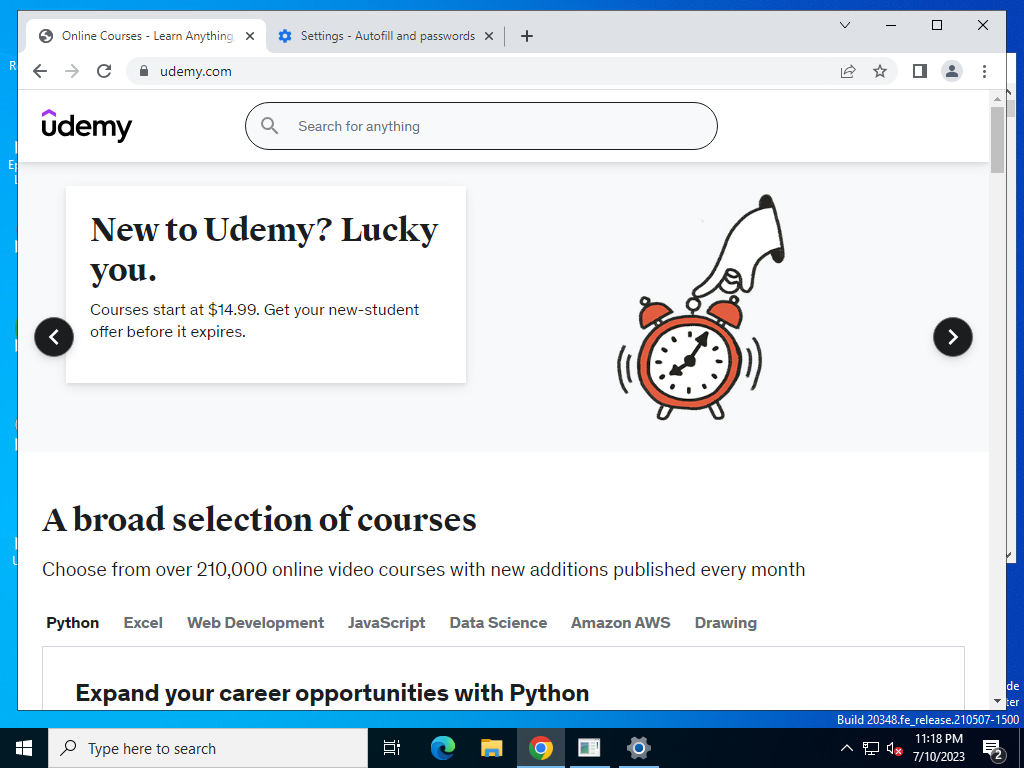1024x768 pixels.
Task: Open the Chrome profile avatar
Action: [x=952, y=71]
